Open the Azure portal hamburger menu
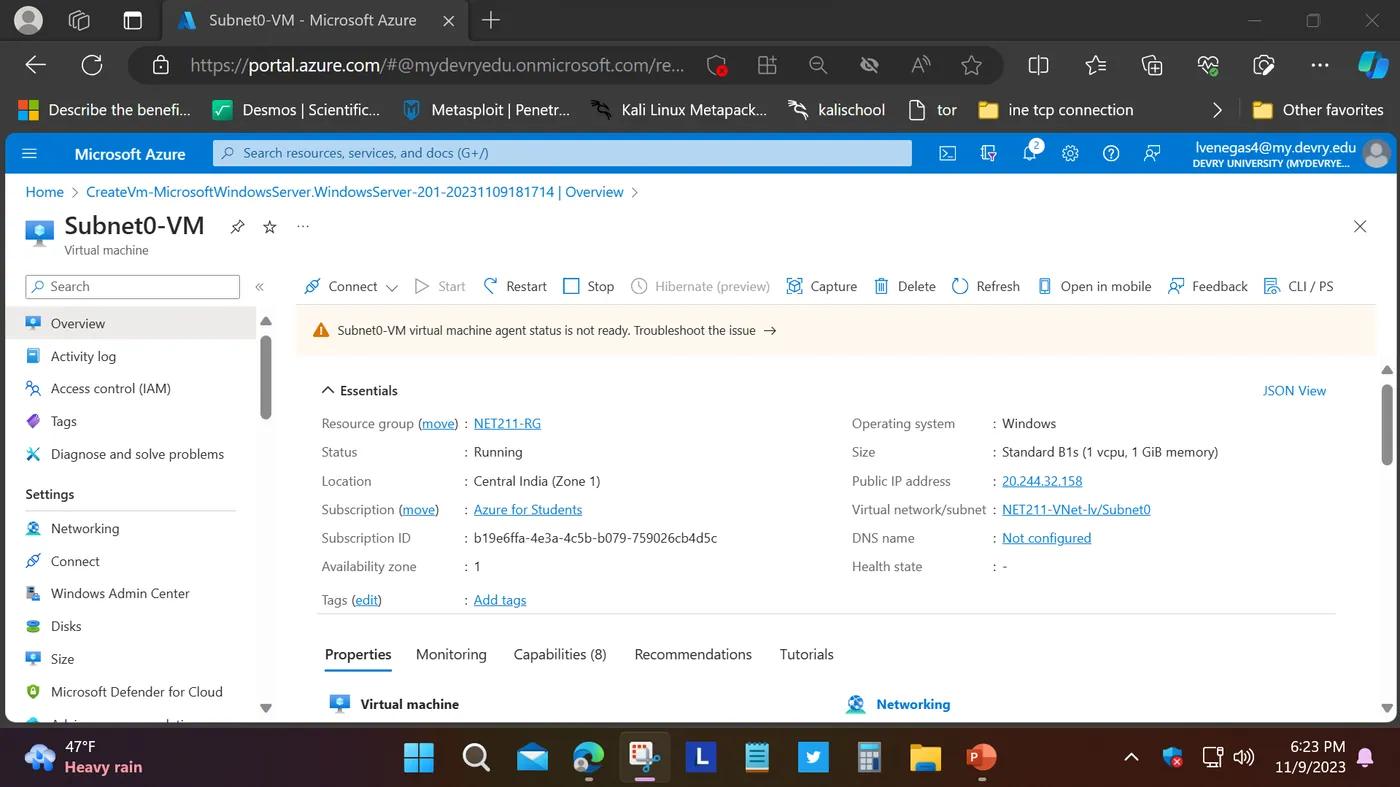 point(29,154)
